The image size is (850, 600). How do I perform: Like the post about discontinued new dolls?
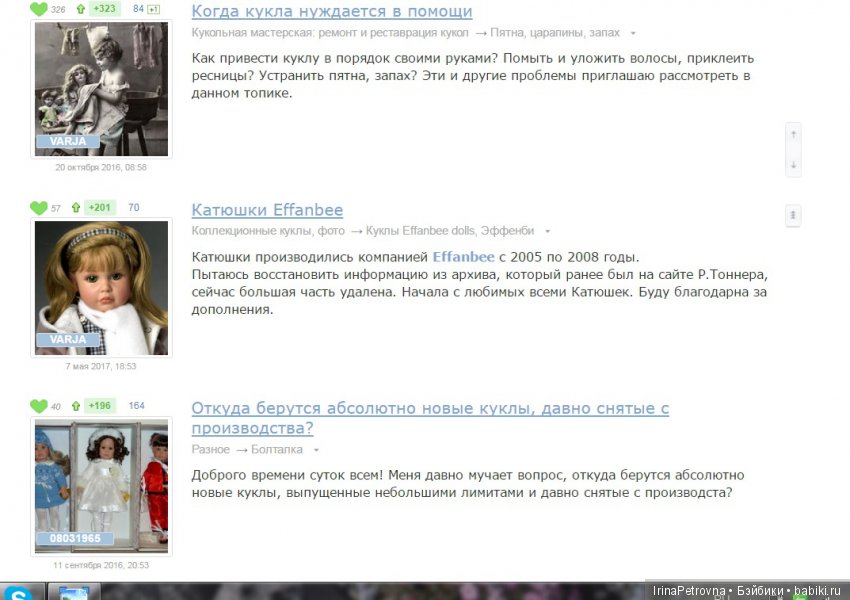pyautogui.click(x=39, y=406)
